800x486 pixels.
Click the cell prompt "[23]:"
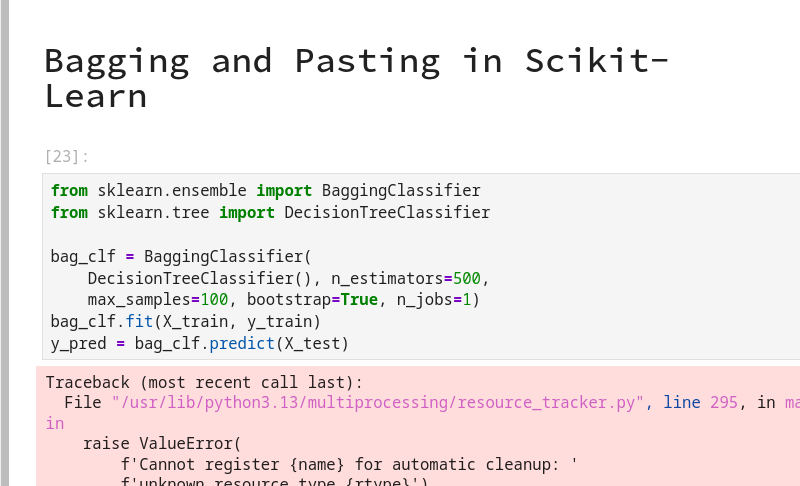pyautogui.click(x=66, y=157)
